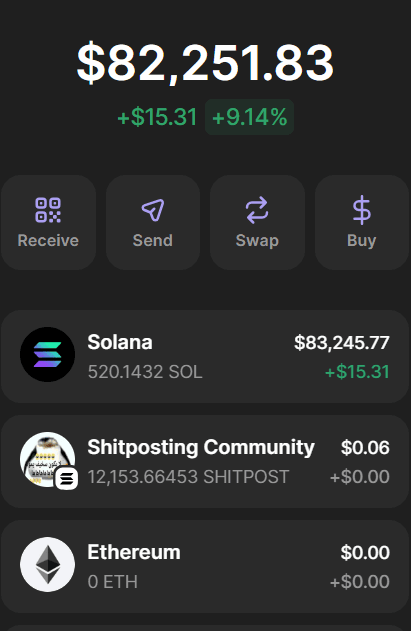Click the Buy dollar sign icon
Image resolution: width=411 pixels, height=631 pixels.
pyautogui.click(x=361, y=210)
